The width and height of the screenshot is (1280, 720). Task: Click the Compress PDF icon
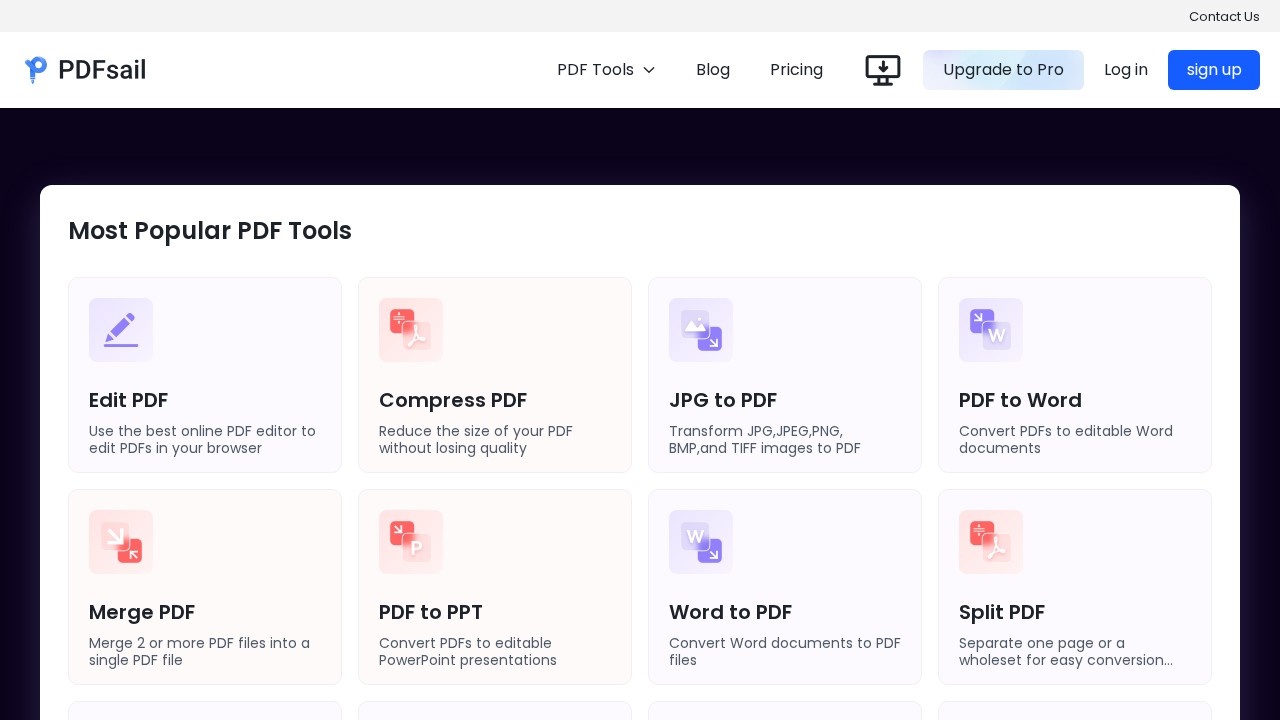click(x=411, y=330)
